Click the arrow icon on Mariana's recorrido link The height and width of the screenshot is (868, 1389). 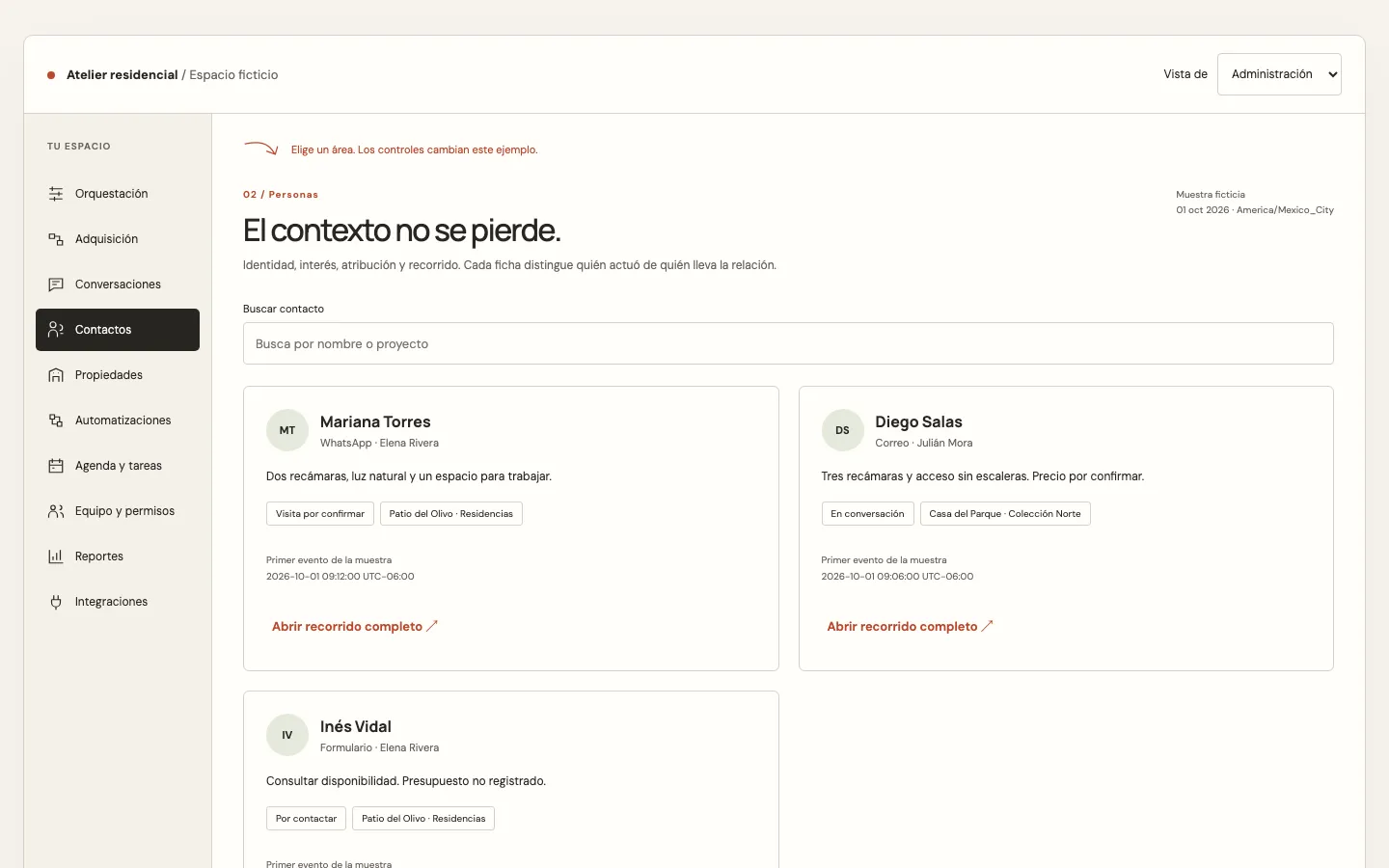click(x=432, y=626)
